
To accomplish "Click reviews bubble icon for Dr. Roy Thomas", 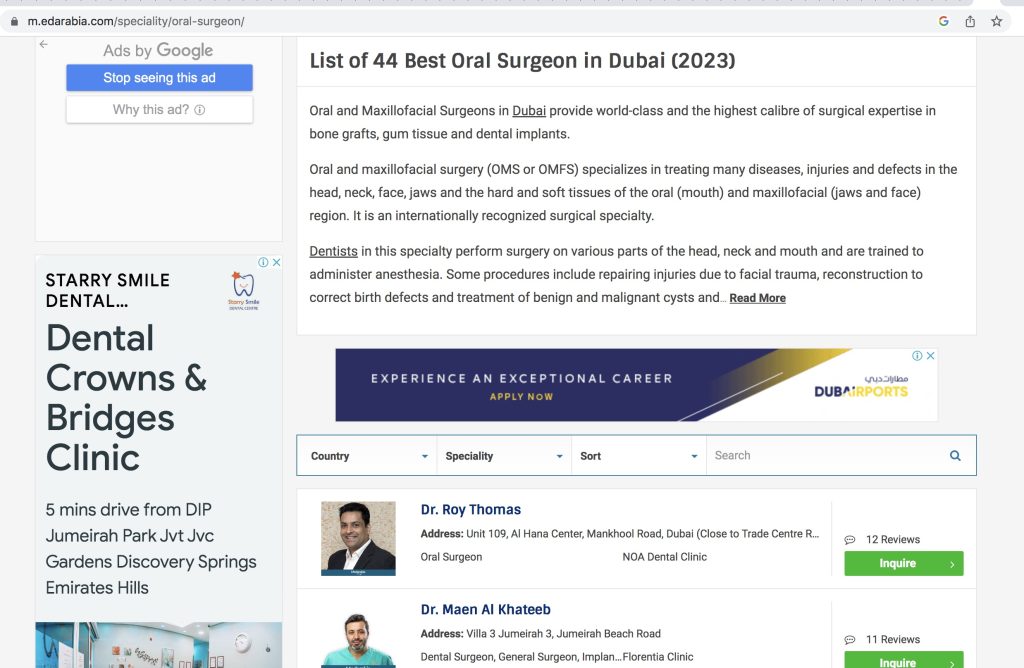I will [x=850, y=540].
